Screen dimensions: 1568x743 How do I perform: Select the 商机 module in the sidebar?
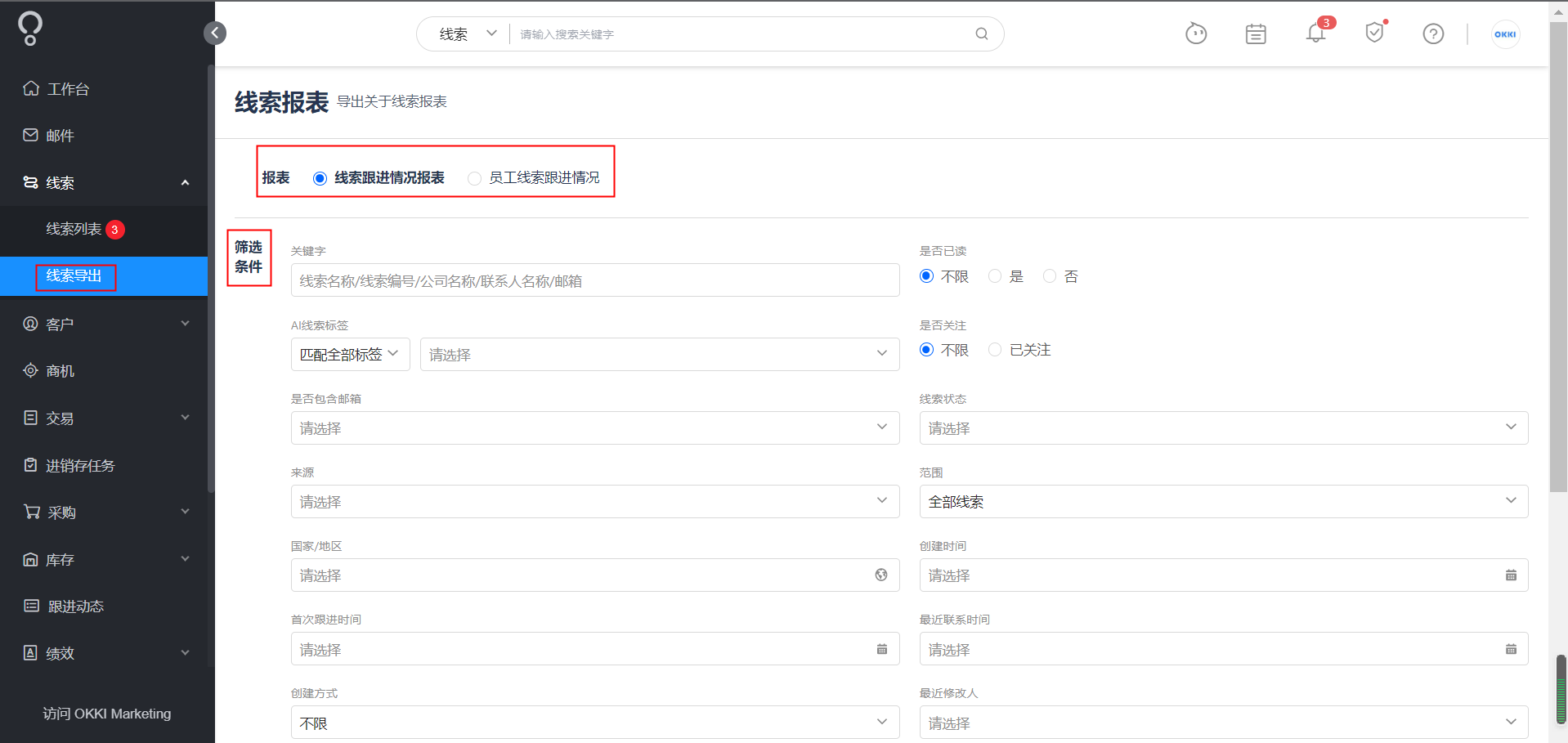(x=58, y=370)
